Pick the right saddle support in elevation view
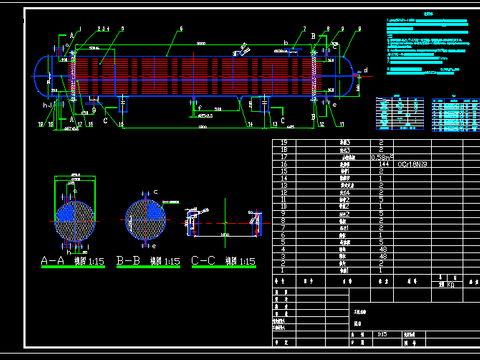This screenshot has height=360, width=480. pos(264,104)
